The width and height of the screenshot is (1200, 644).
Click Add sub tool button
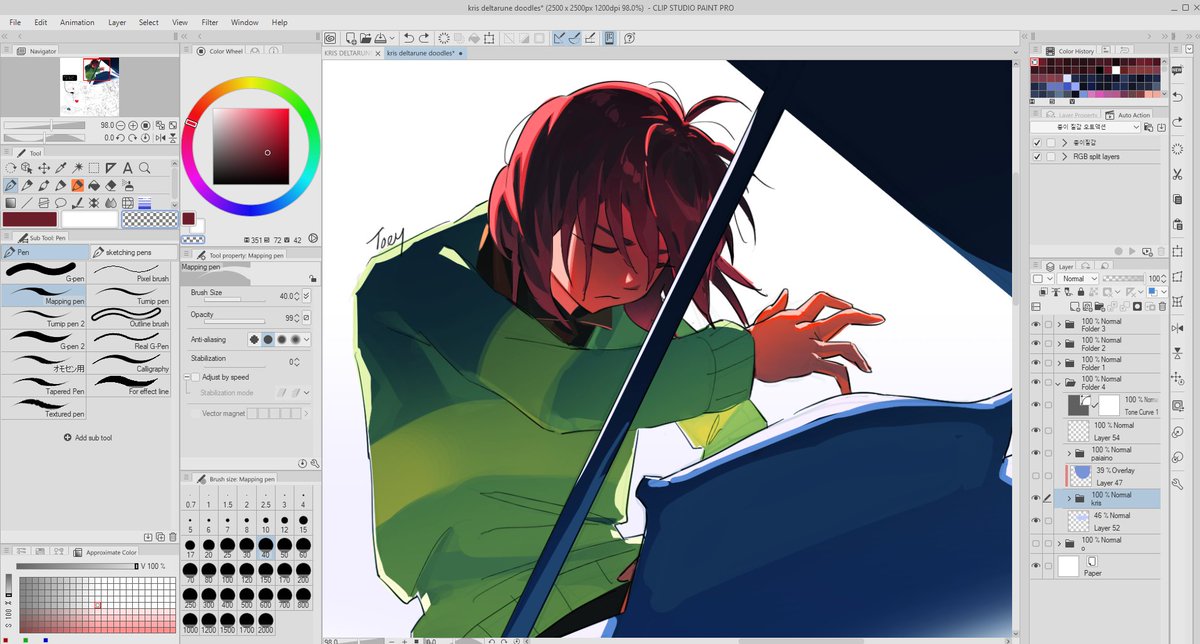[87, 438]
